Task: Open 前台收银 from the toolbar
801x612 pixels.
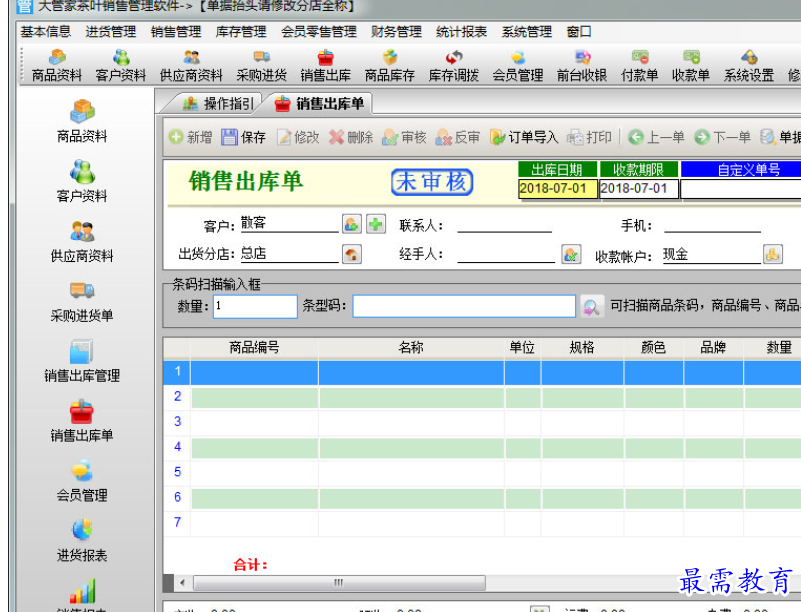Action: [x=582, y=66]
